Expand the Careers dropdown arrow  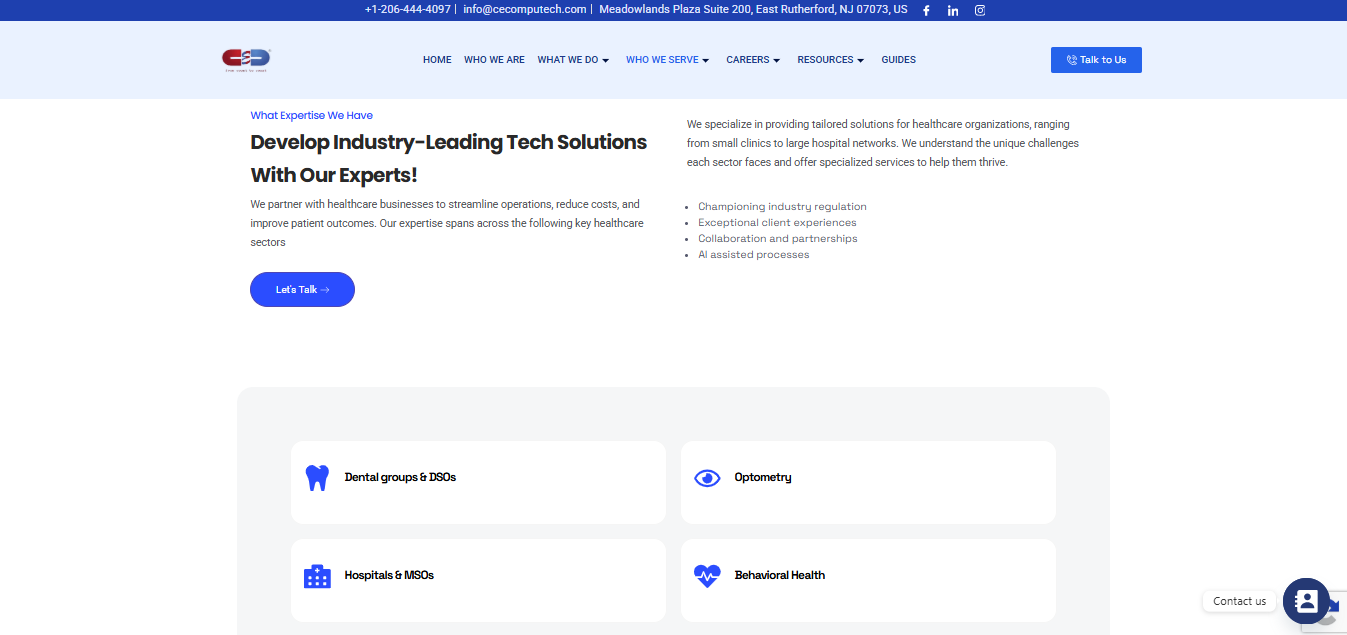pos(777,61)
